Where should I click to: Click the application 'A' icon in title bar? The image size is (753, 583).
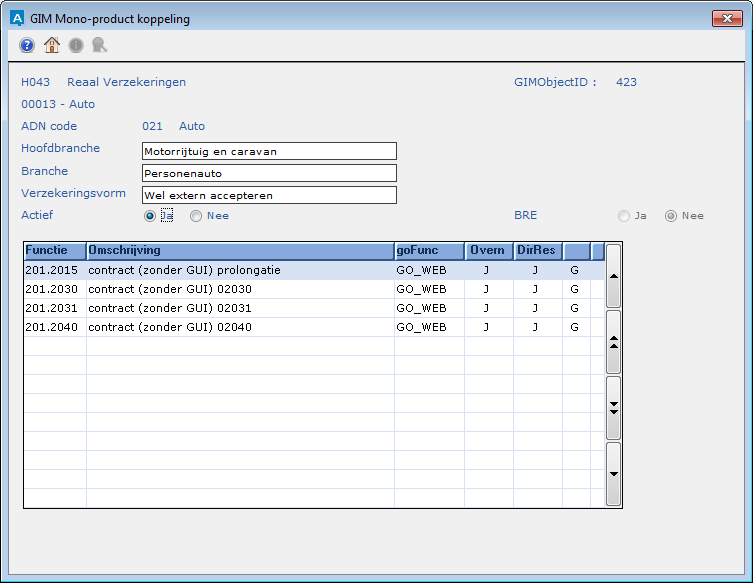pyautogui.click(x=17, y=19)
